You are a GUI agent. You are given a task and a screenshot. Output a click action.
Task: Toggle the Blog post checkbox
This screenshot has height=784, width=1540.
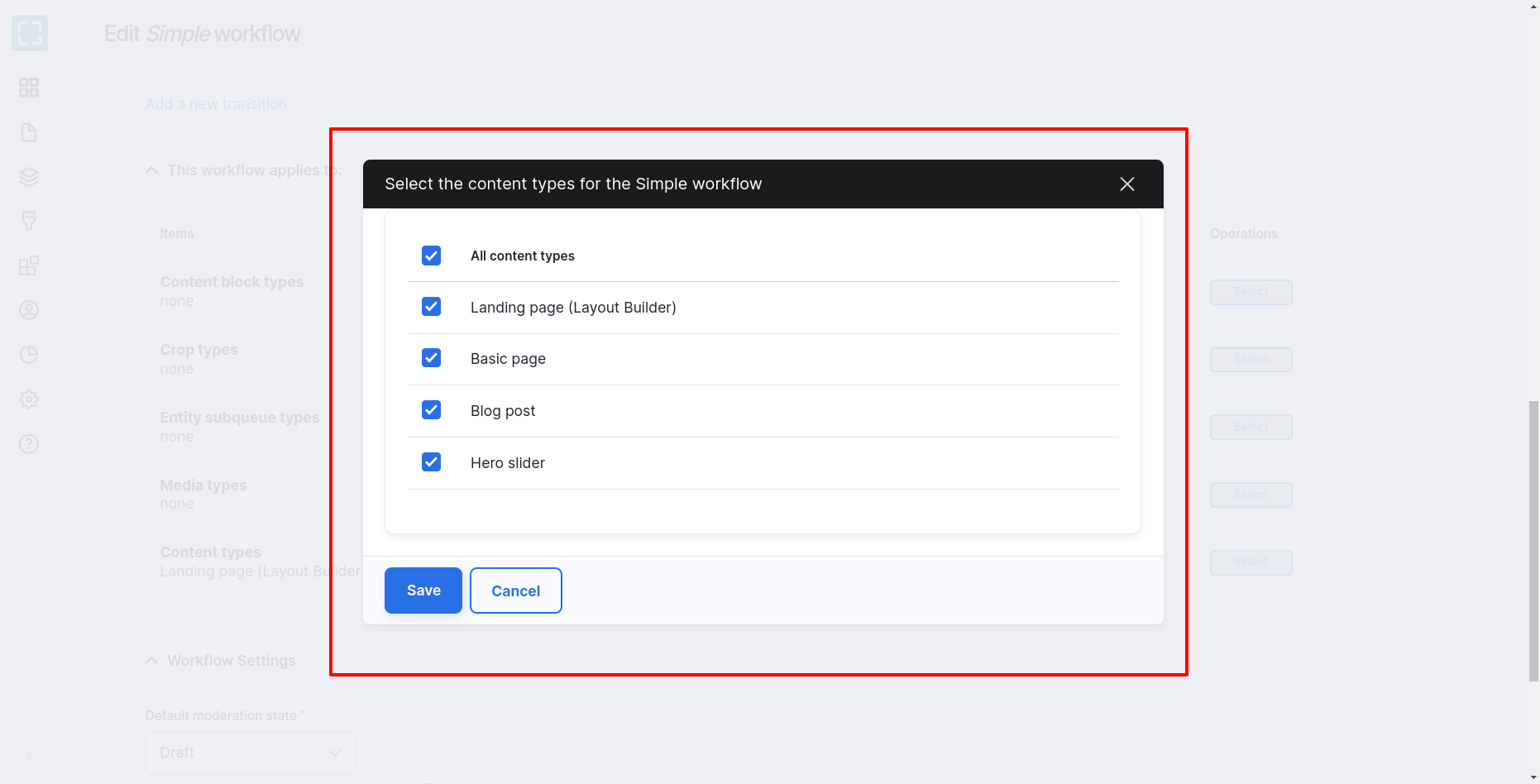click(431, 410)
